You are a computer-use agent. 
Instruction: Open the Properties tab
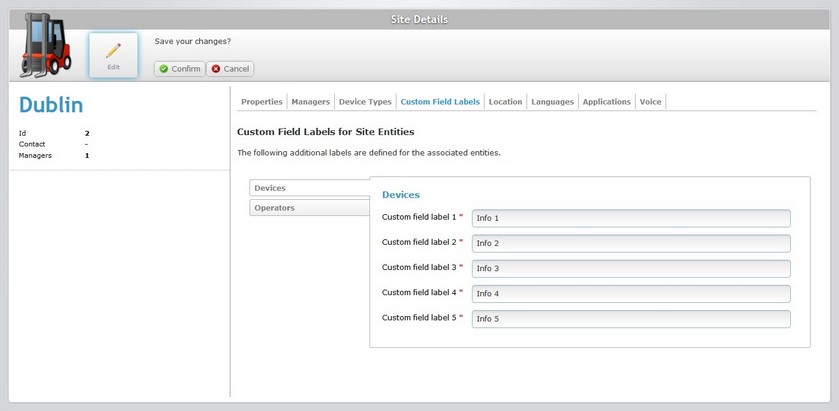click(x=262, y=102)
